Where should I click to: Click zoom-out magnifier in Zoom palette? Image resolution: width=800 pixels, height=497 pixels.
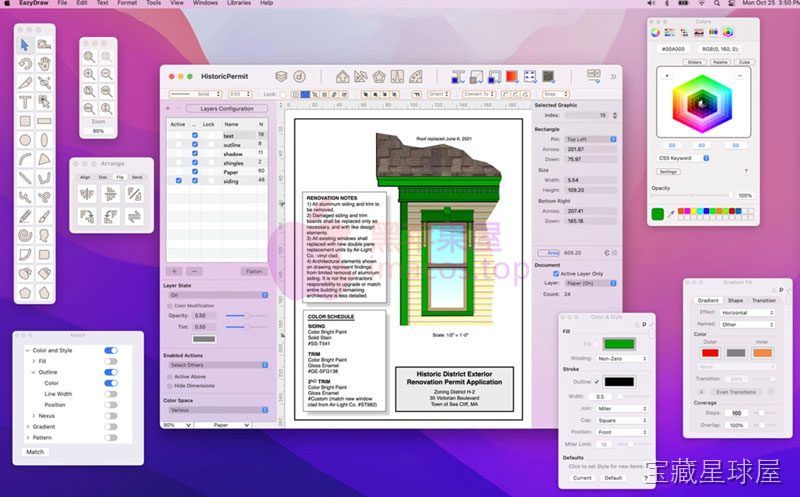107,74
